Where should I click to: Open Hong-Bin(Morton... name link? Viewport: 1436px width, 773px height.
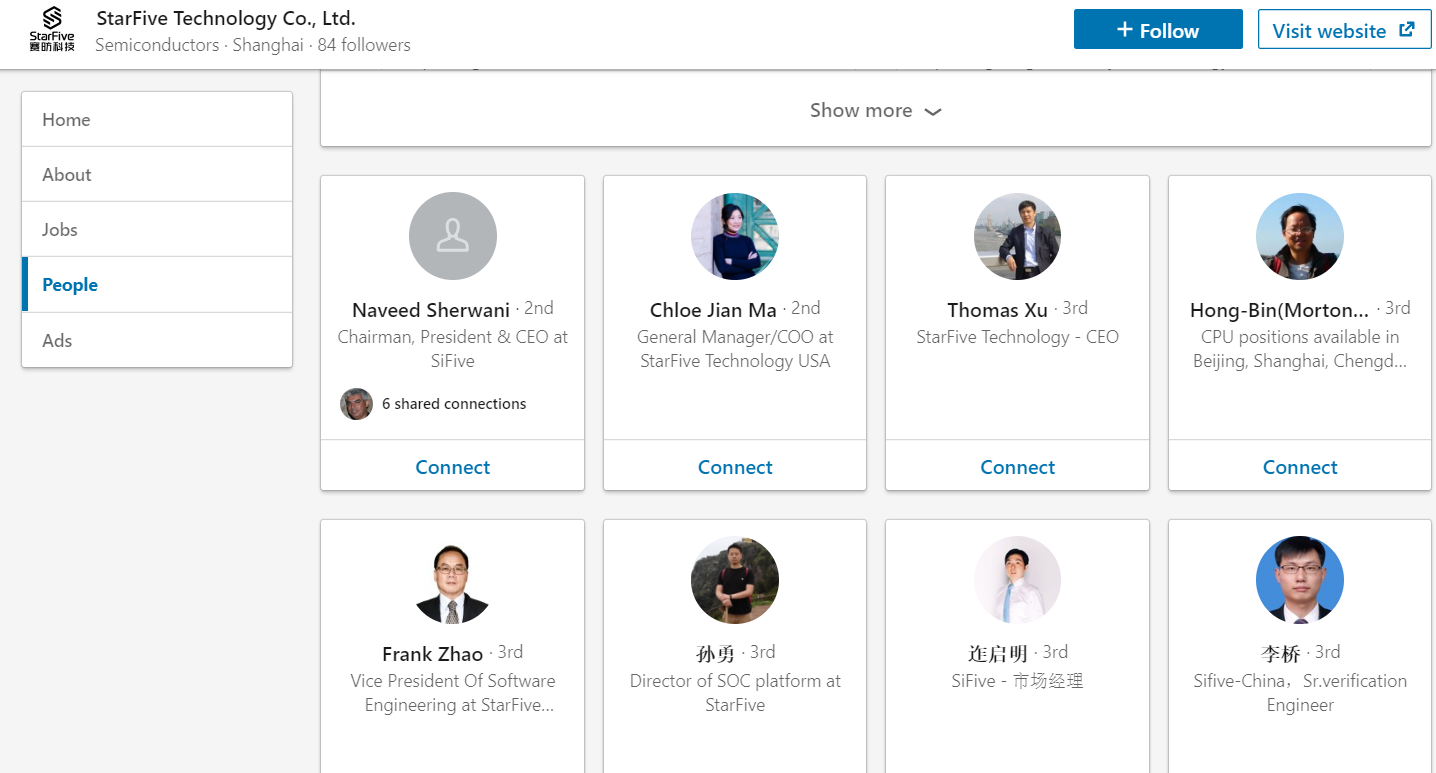[x=1280, y=310]
